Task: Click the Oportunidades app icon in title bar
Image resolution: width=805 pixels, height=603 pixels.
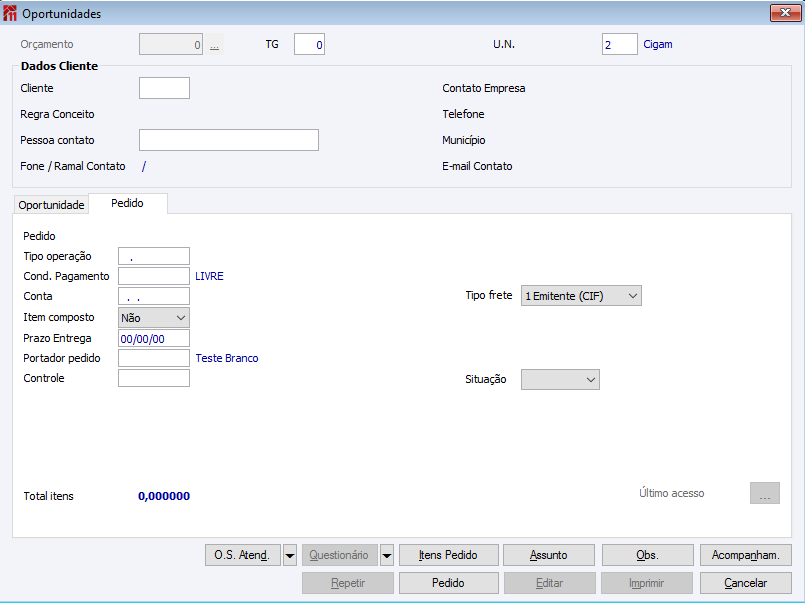Action: (x=10, y=13)
